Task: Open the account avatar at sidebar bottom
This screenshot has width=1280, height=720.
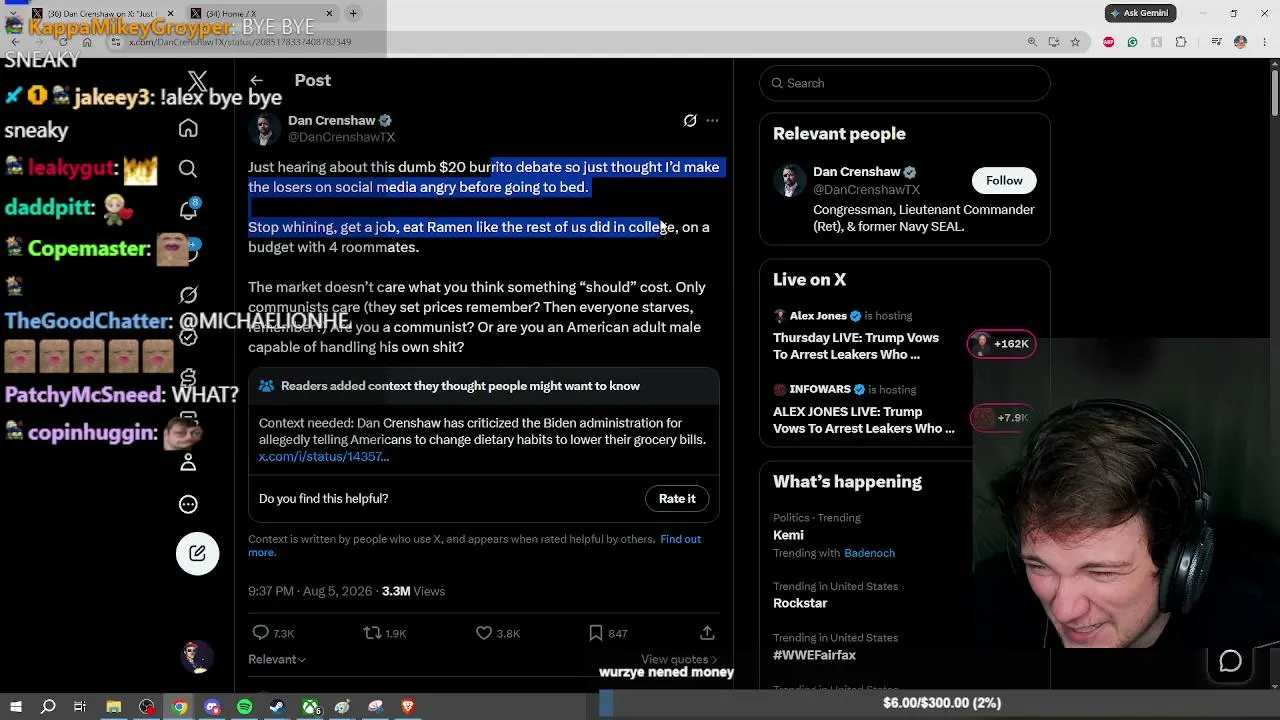Action: point(197,657)
